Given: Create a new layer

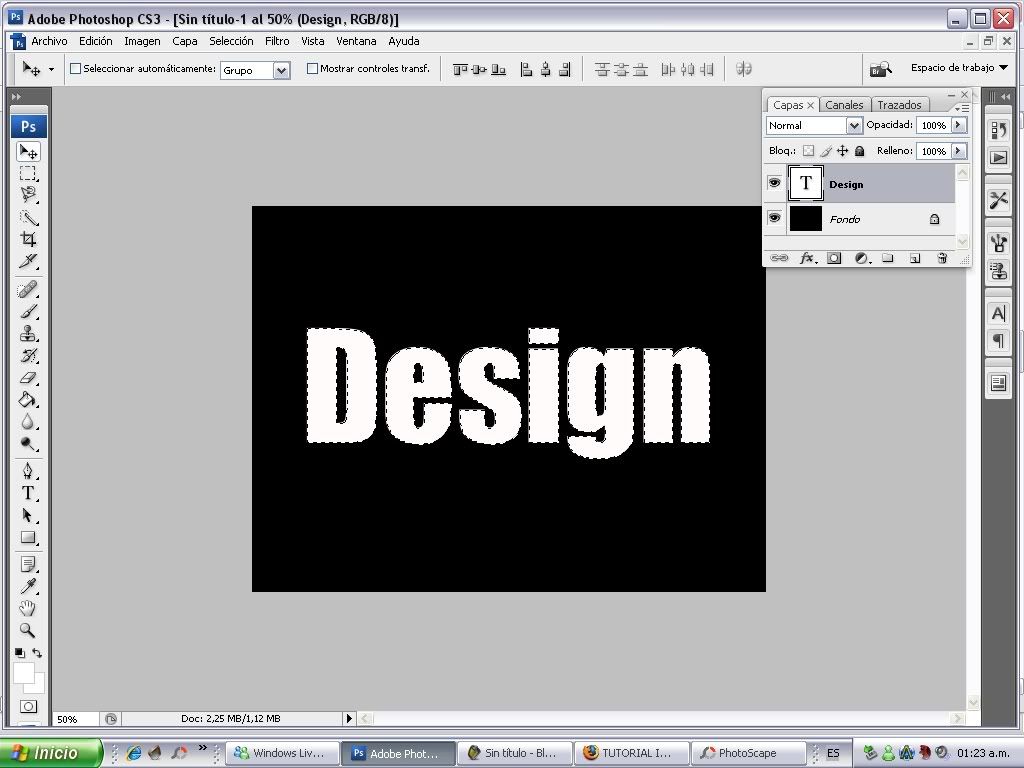Looking at the screenshot, I should 915,259.
